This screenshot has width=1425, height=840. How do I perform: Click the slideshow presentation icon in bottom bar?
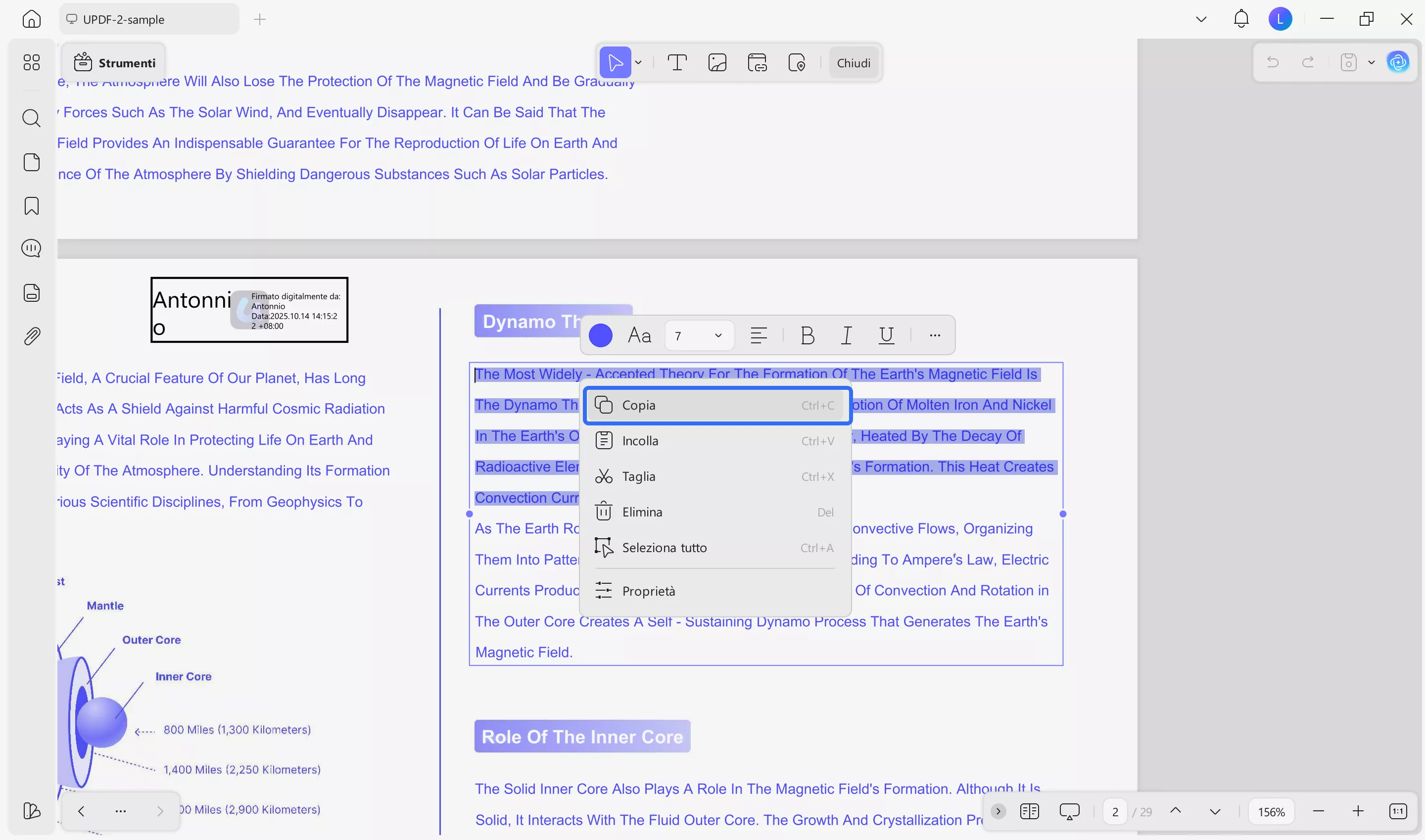point(1069,812)
